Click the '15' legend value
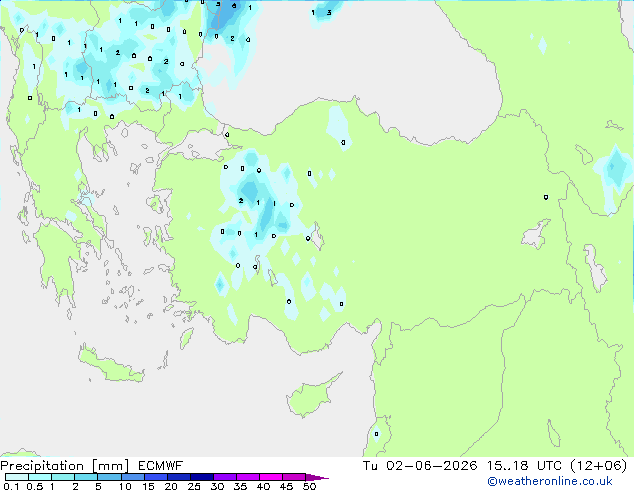Image resolution: width=634 pixels, height=490 pixels. pyautogui.click(x=148, y=486)
